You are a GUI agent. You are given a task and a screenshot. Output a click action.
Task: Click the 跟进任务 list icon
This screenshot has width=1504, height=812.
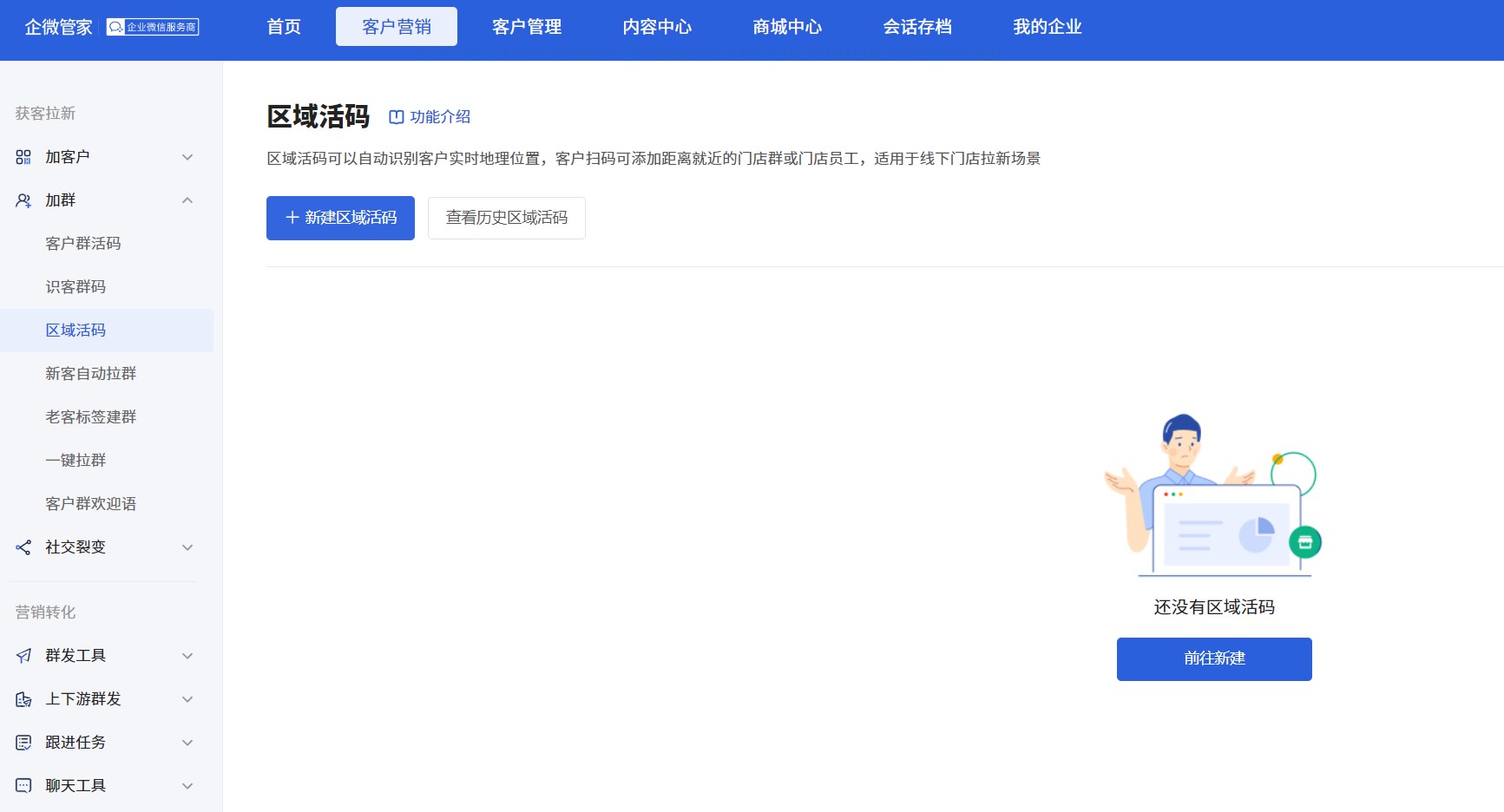click(23, 743)
